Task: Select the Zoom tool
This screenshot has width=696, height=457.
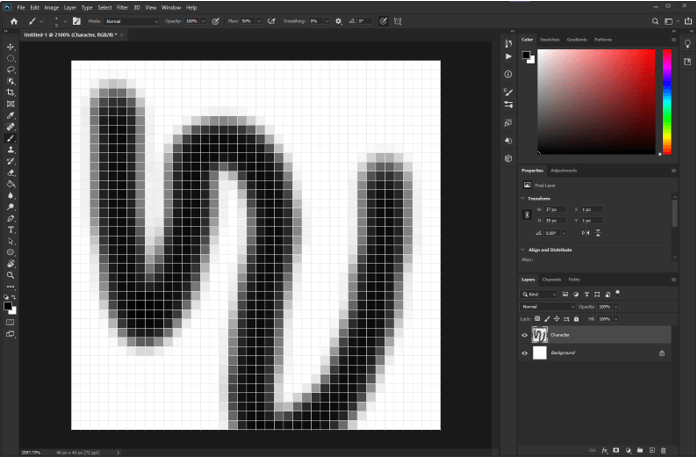Action: tap(11, 275)
